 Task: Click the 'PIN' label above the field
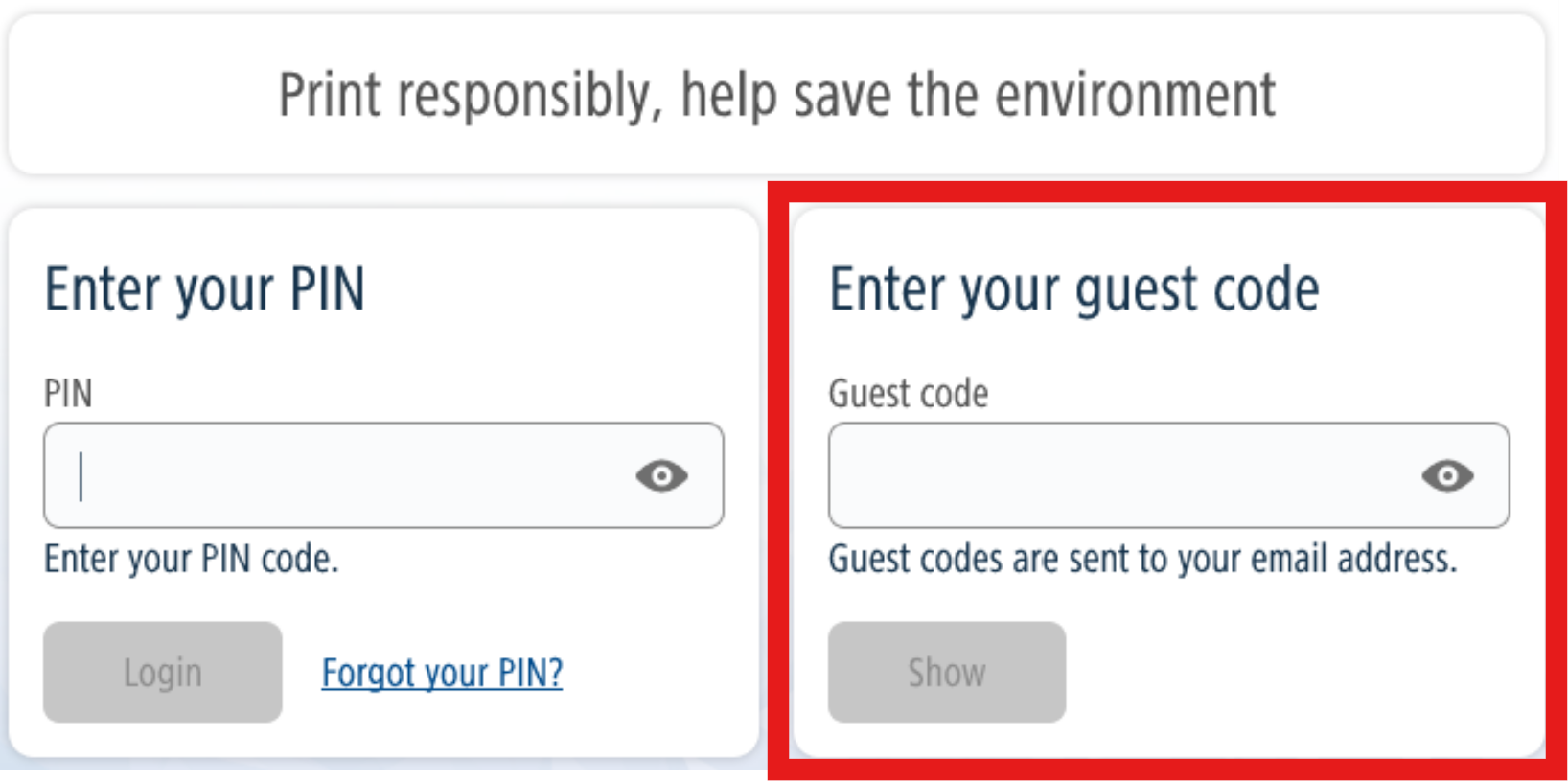point(68,394)
